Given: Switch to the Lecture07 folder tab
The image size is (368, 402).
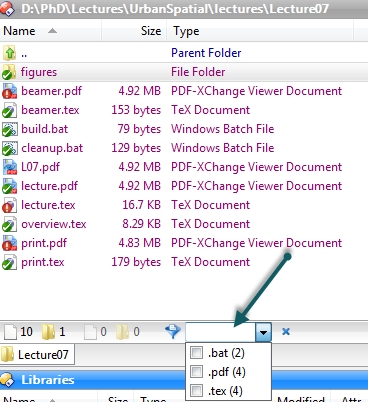Looking at the screenshot, I should coord(37,354).
